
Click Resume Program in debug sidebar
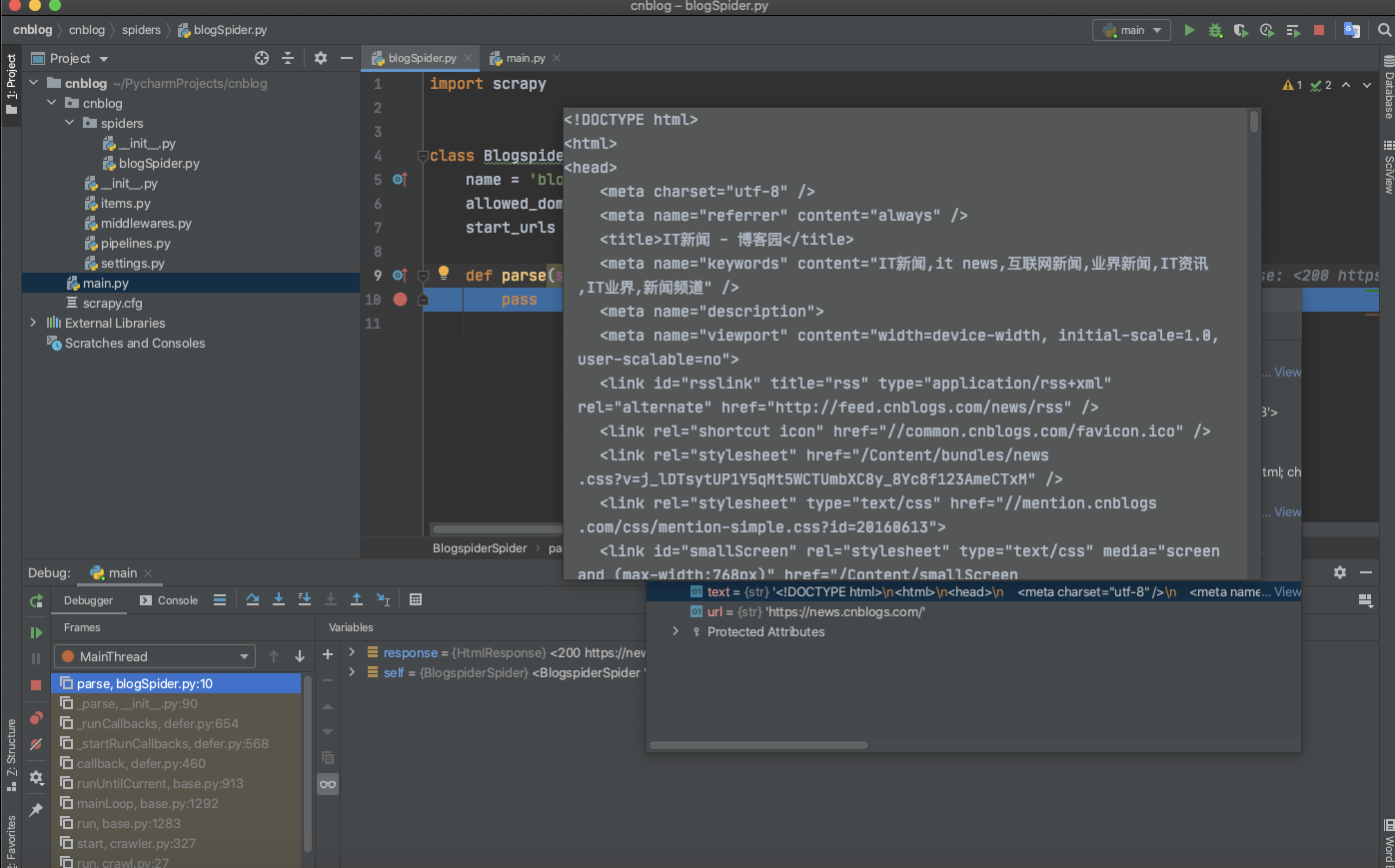click(36, 632)
